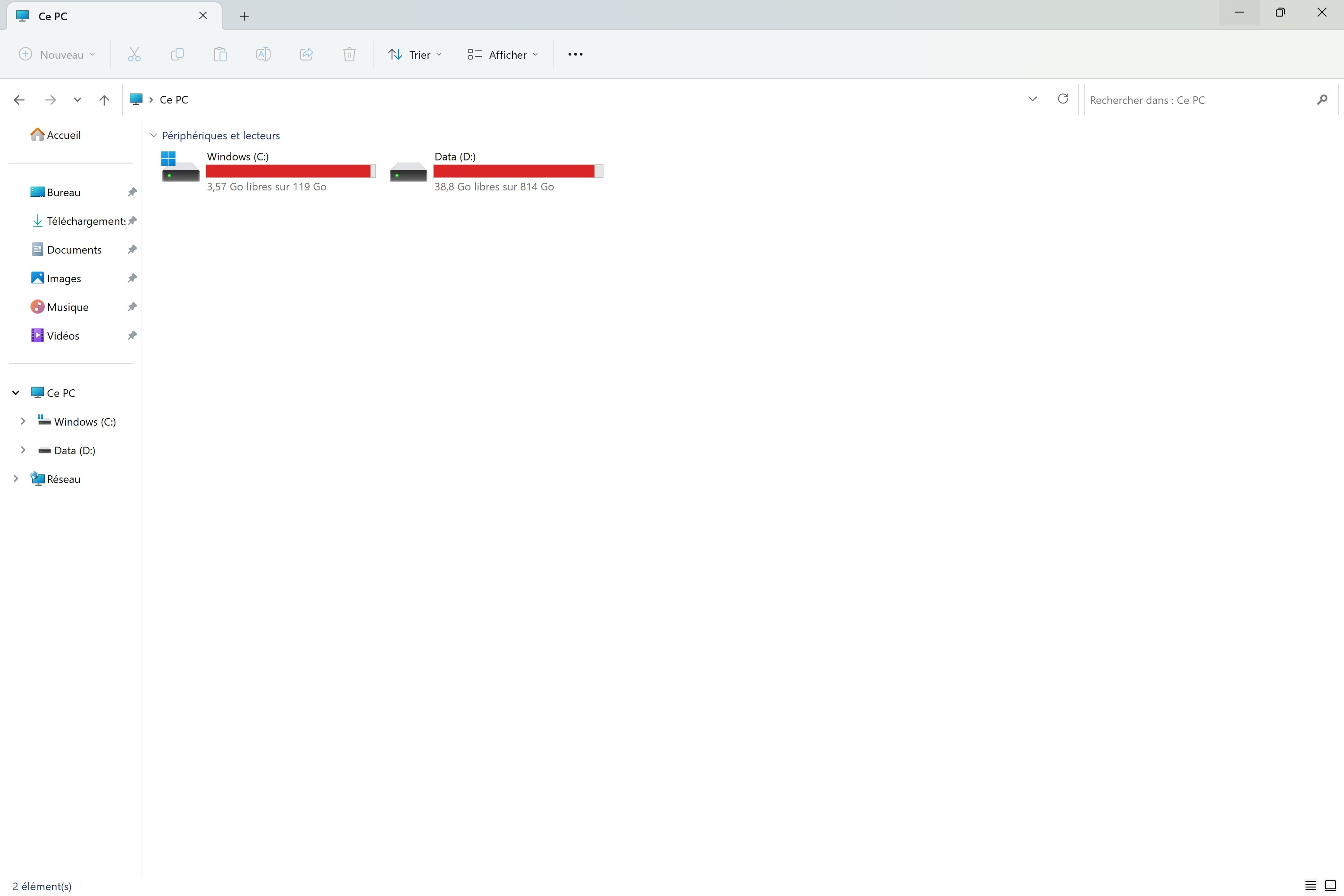Switch to large icons view in status bar
The image size is (1344, 896).
pyautogui.click(x=1330, y=886)
